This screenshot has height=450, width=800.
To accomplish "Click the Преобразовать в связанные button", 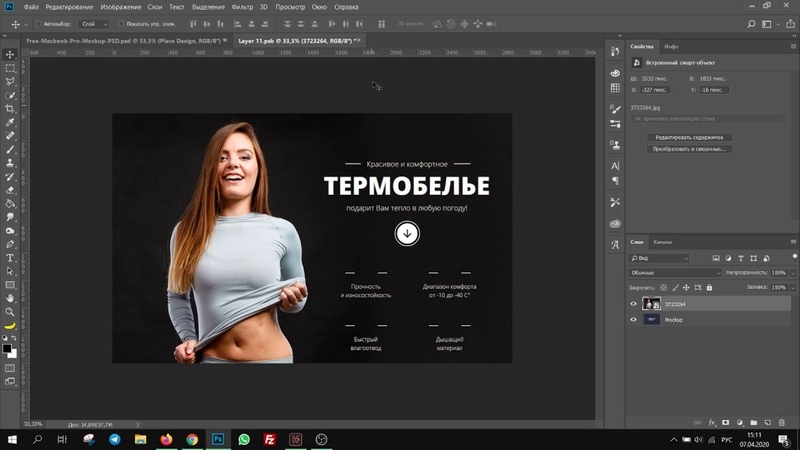I will pos(688,149).
